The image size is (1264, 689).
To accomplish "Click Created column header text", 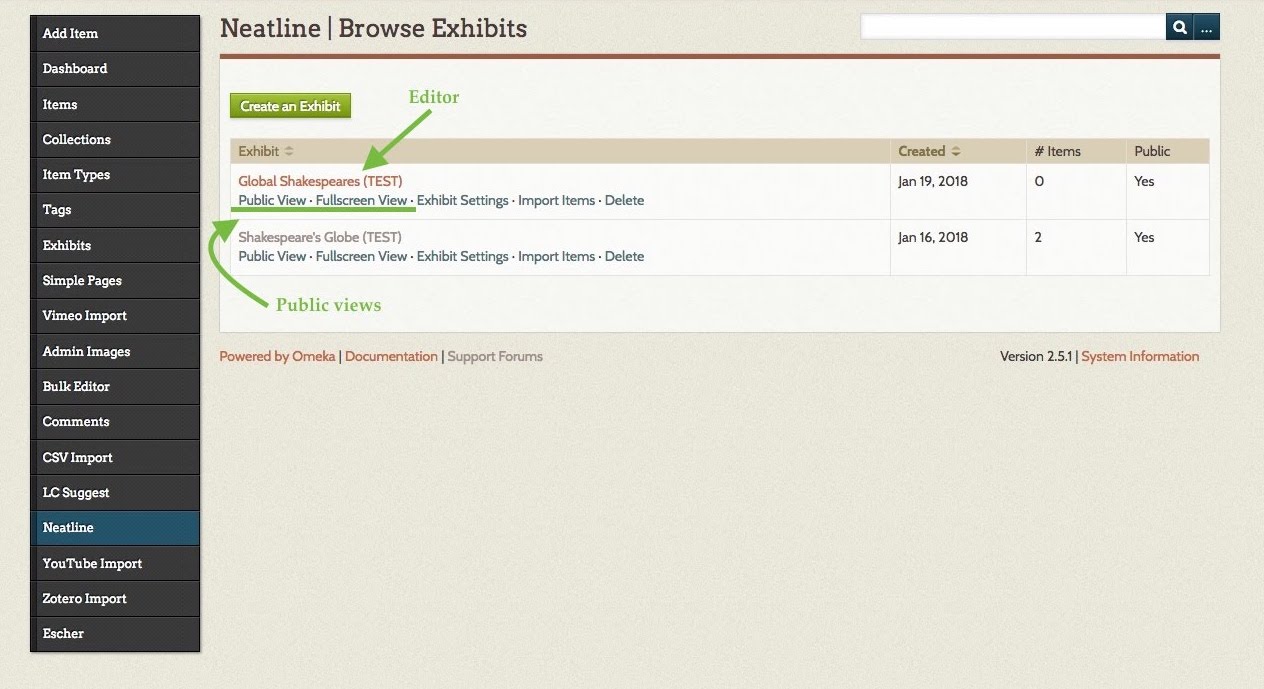I will (922, 152).
